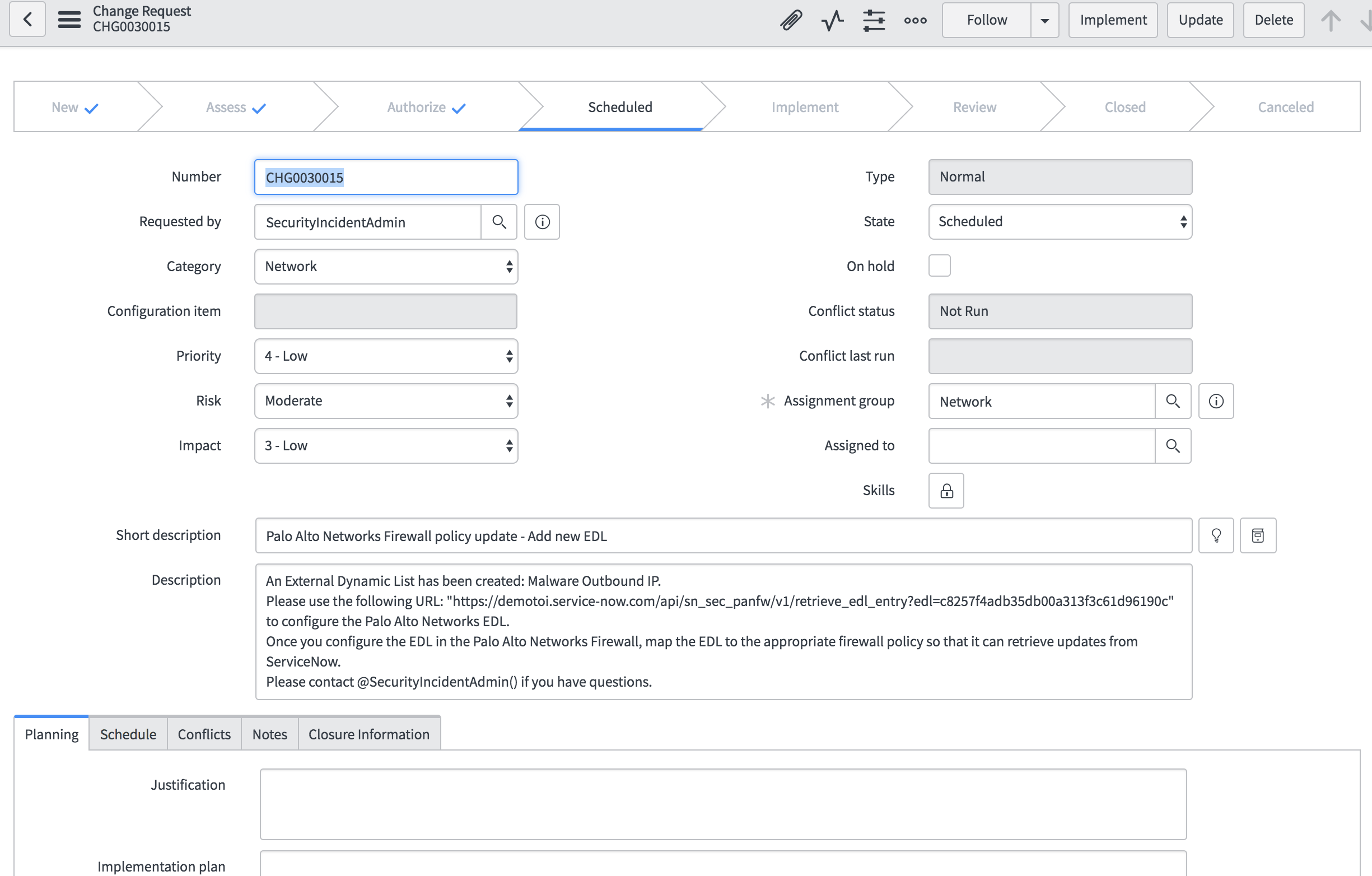Switch to the Closure Information tab
The width and height of the screenshot is (1372, 876).
(x=368, y=734)
